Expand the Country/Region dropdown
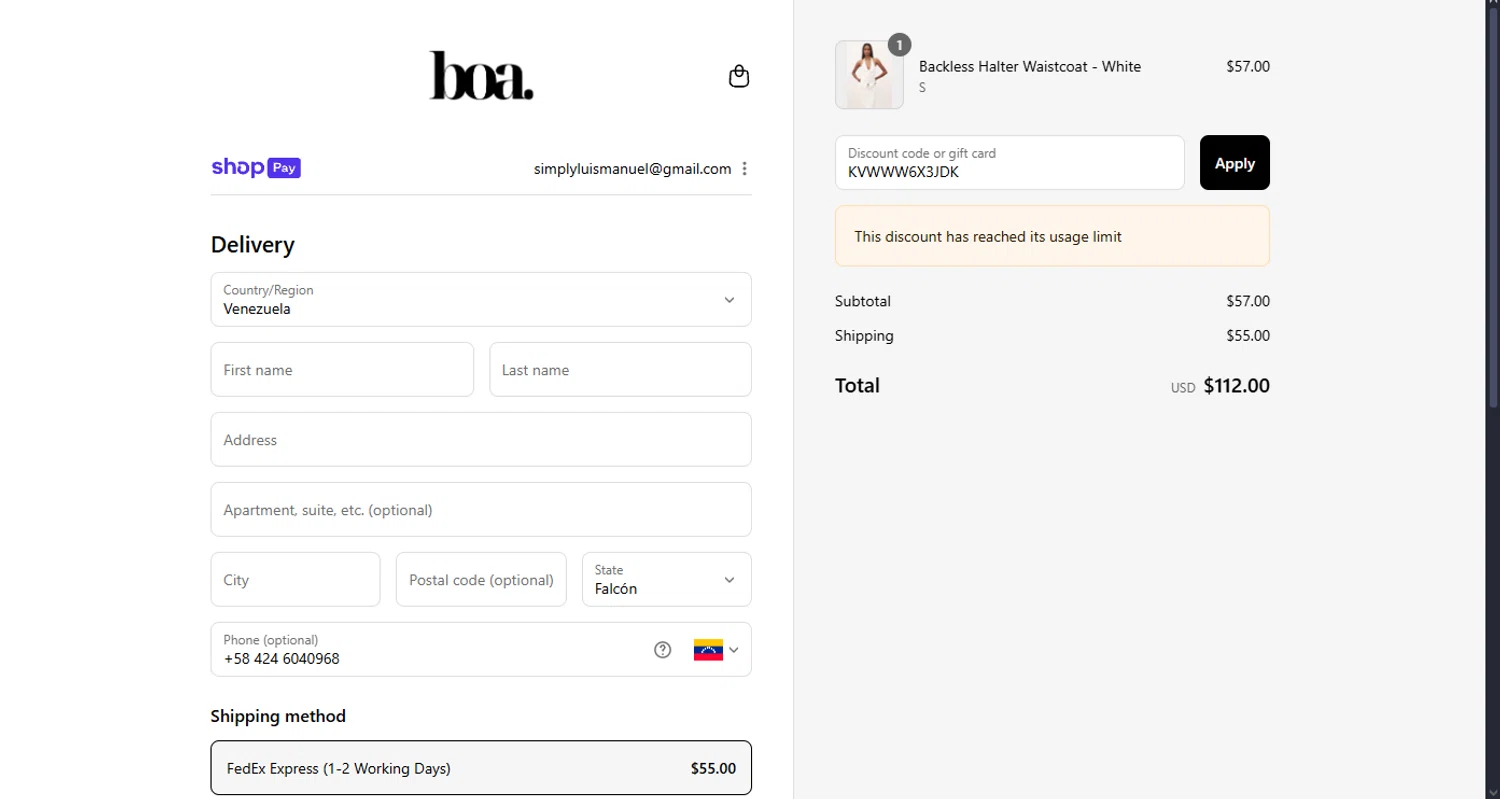Image resolution: width=1500 pixels, height=799 pixels. [481, 299]
